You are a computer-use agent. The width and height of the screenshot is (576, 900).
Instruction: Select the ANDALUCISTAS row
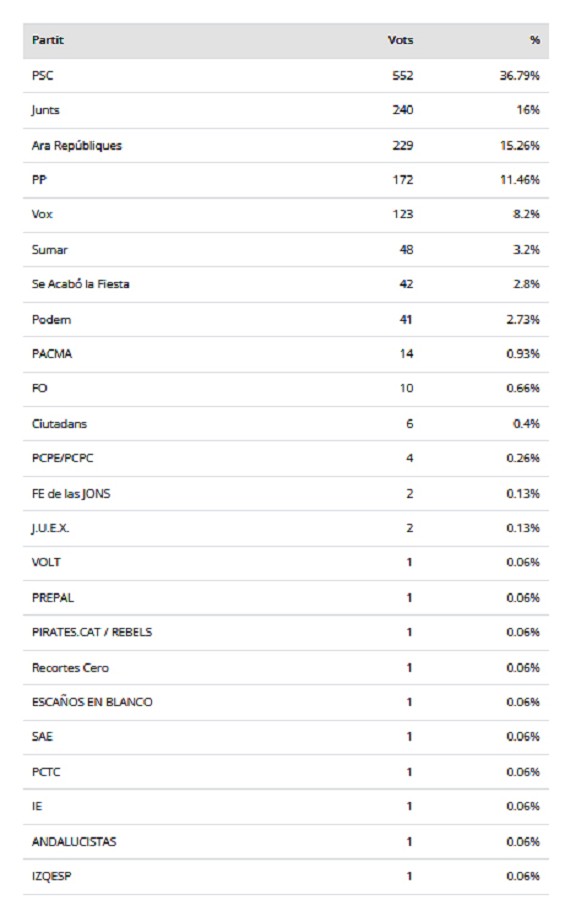coord(286,842)
